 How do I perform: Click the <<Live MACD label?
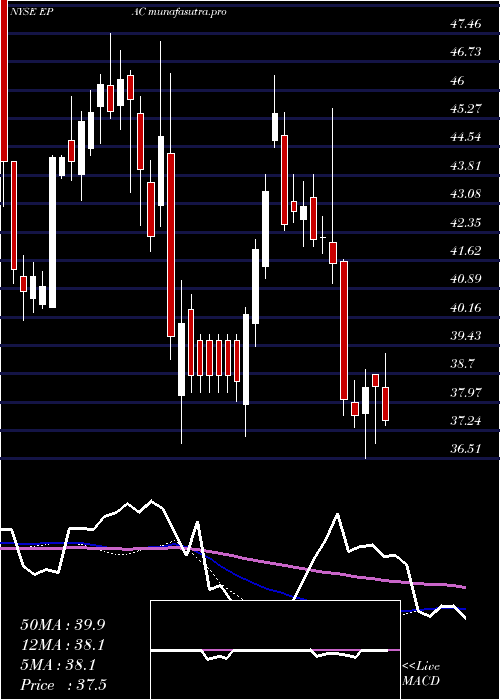click(421, 674)
